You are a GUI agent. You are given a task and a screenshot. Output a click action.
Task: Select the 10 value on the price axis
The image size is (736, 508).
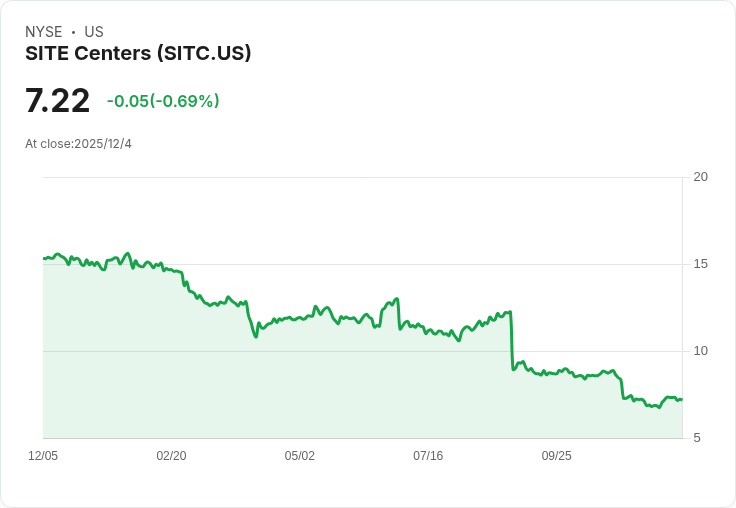[701, 351]
